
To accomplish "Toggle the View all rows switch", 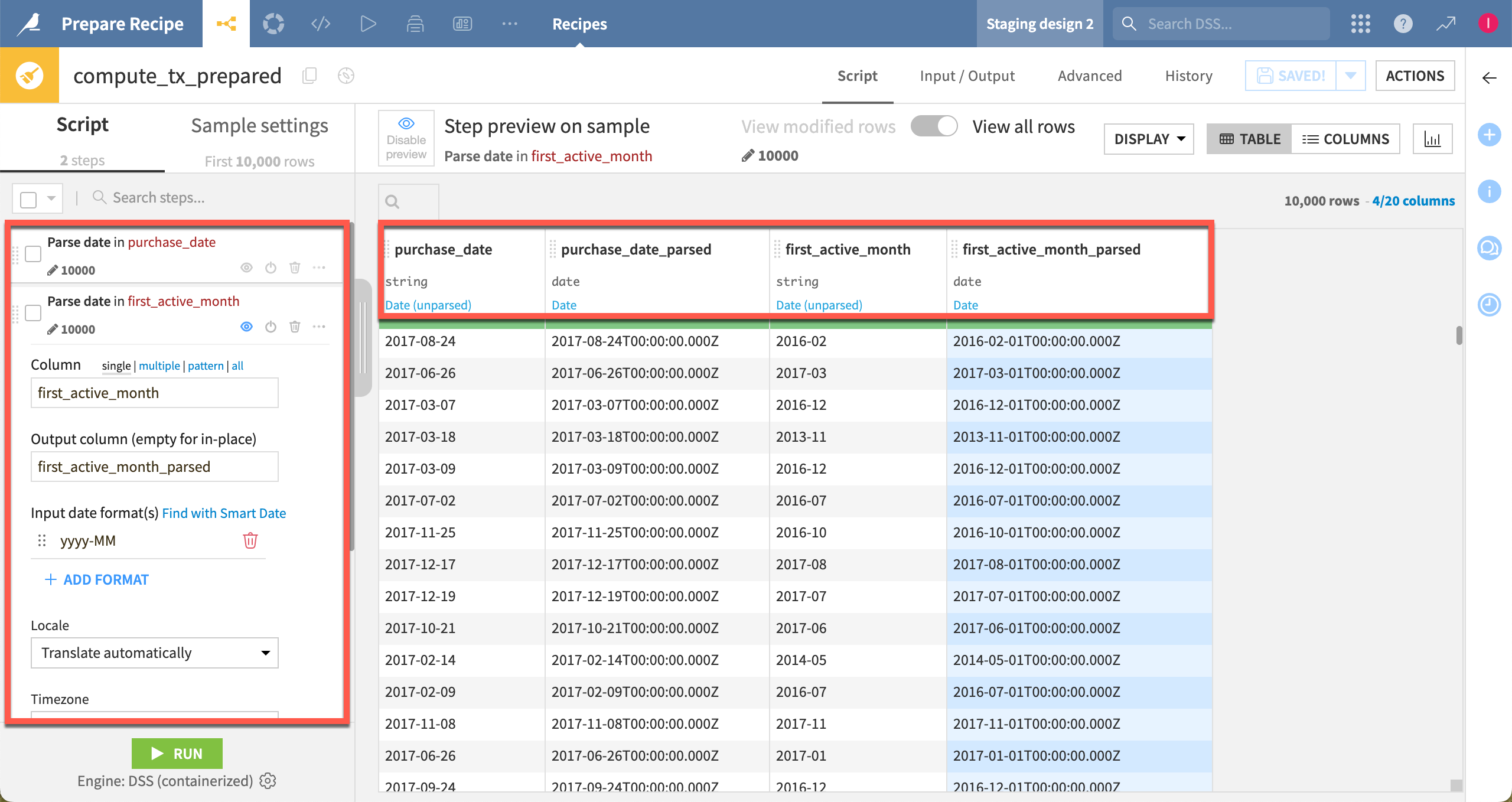I will click(x=934, y=126).
